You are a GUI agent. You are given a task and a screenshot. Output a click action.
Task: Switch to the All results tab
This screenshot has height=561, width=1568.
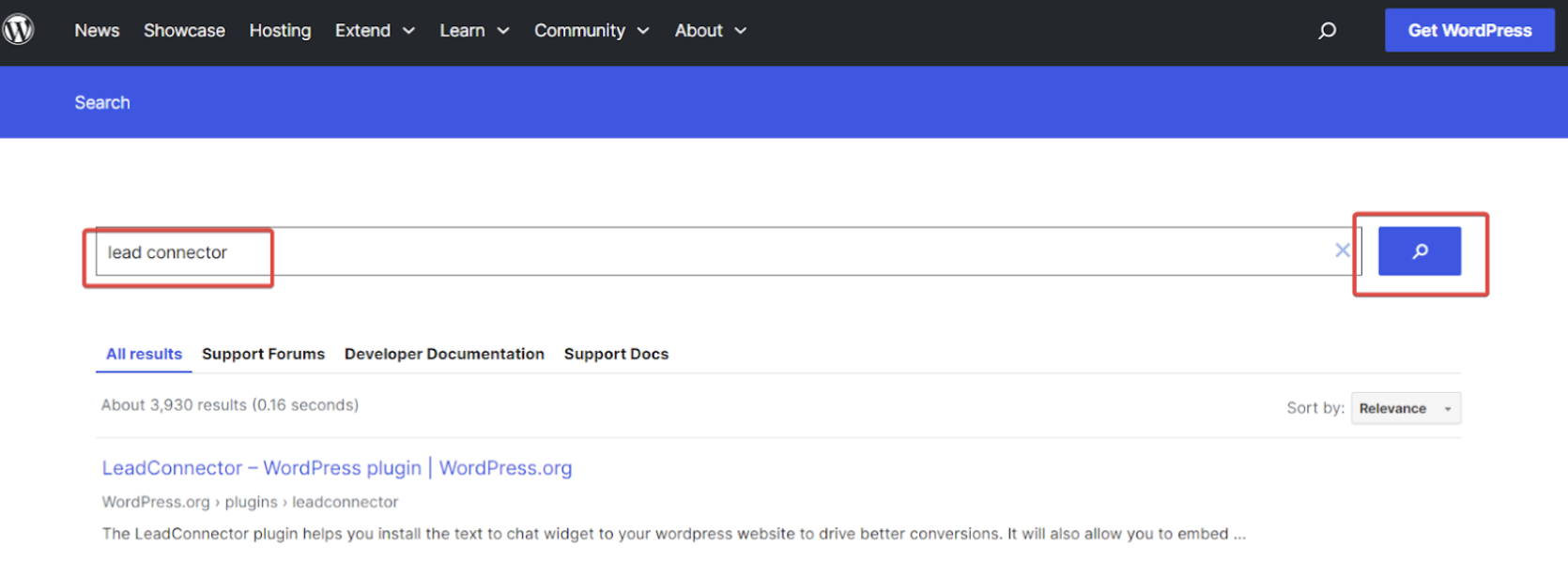pyautogui.click(x=144, y=354)
